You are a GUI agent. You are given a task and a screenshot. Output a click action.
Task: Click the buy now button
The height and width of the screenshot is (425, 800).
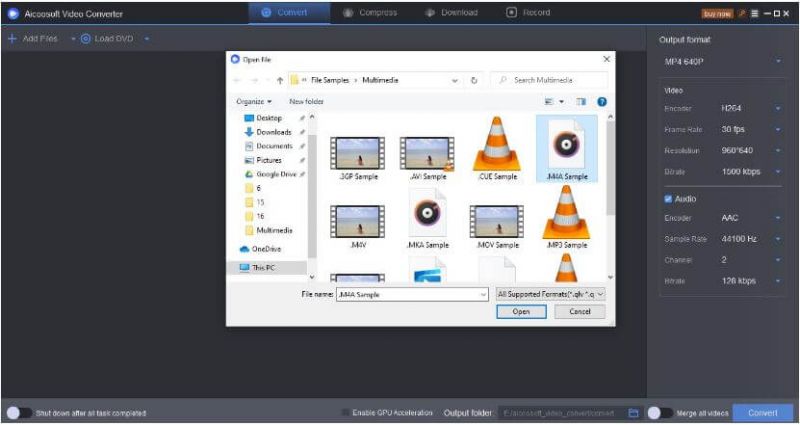tap(717, 14)
